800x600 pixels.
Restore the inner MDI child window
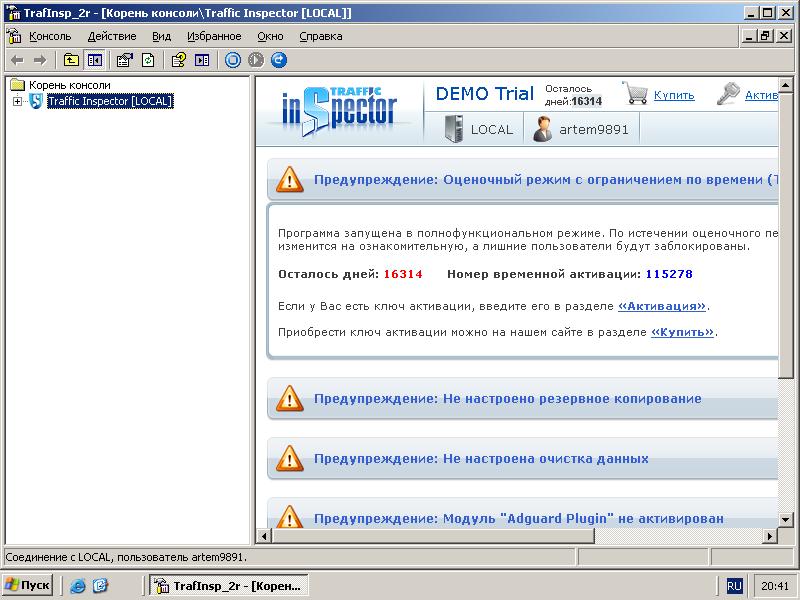click(x=766, y=36)
